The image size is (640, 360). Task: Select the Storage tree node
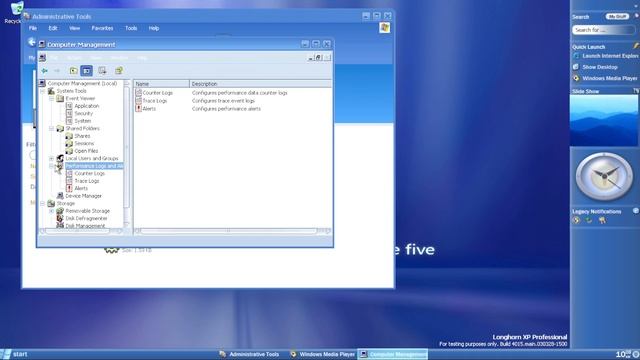pyautogui.click(x=65, y=203)
